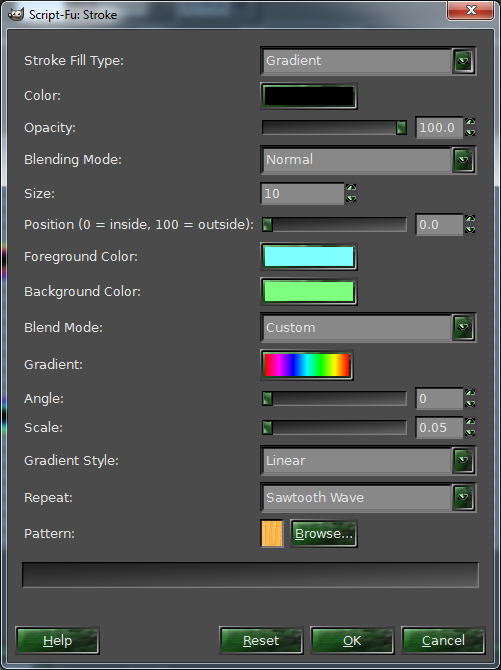Viewport: 501px width, 670px height.
Task: Decrease Angle value with down arrow
Action: [470, 404]
